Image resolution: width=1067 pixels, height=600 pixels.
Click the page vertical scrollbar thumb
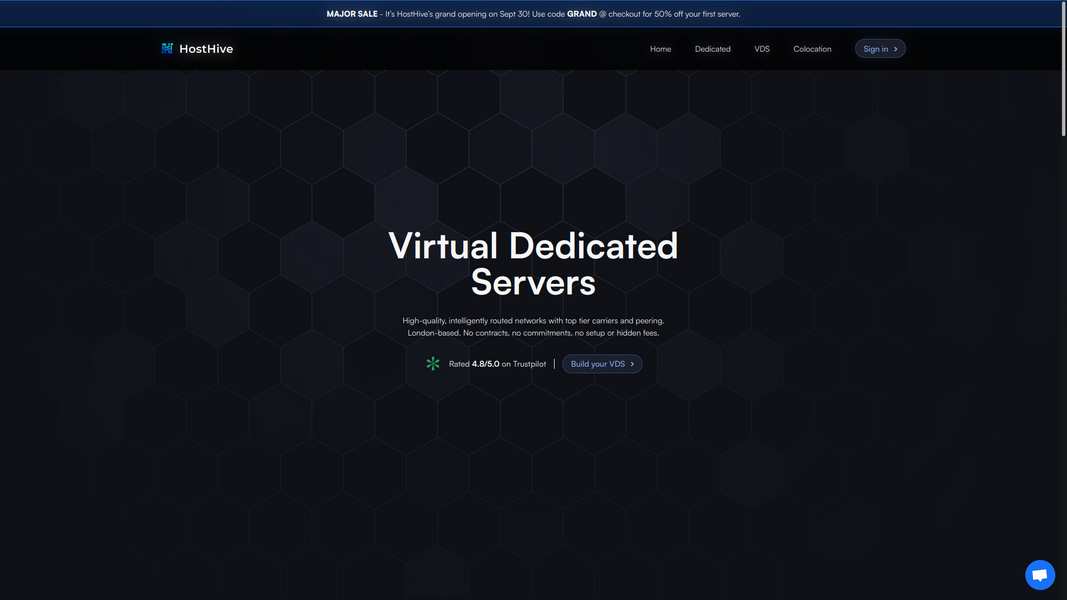(x=1064, y=68)
